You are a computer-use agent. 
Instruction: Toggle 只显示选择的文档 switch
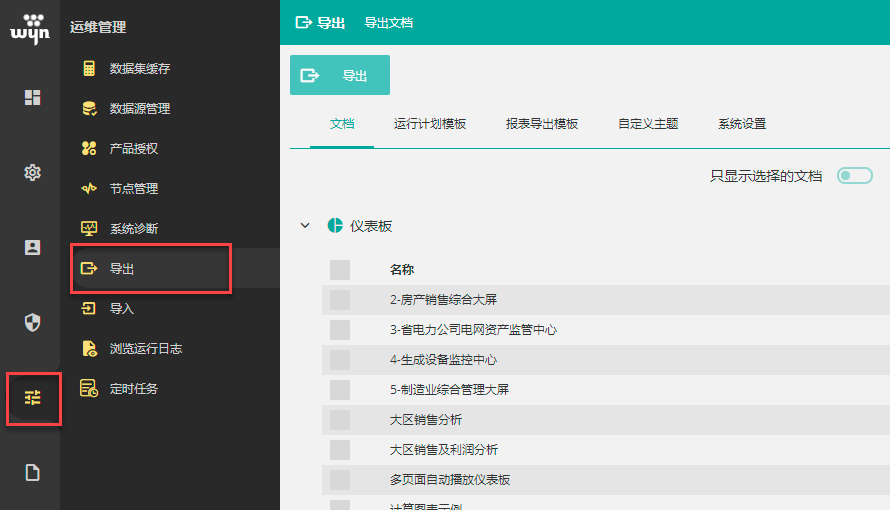tap(854, 176)
